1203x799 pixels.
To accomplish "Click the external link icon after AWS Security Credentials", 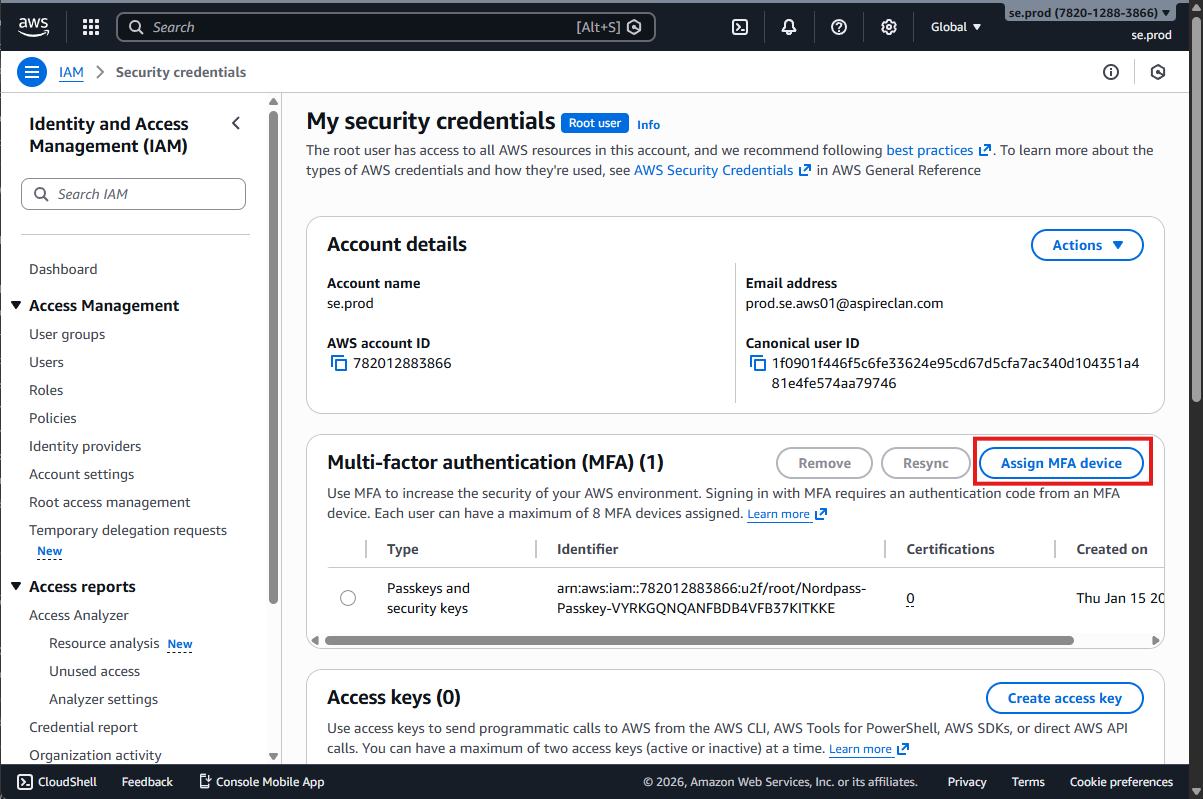I will pos(804,170).
